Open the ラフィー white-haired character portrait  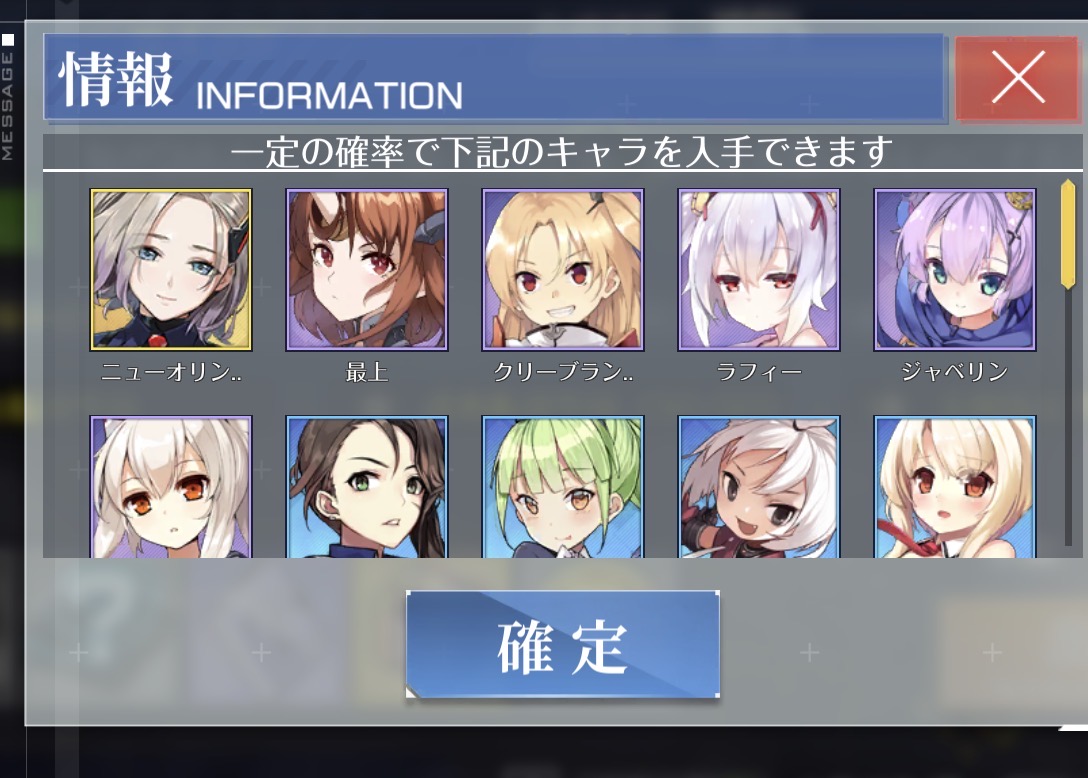pyautogui.click(x=758, y=269)
